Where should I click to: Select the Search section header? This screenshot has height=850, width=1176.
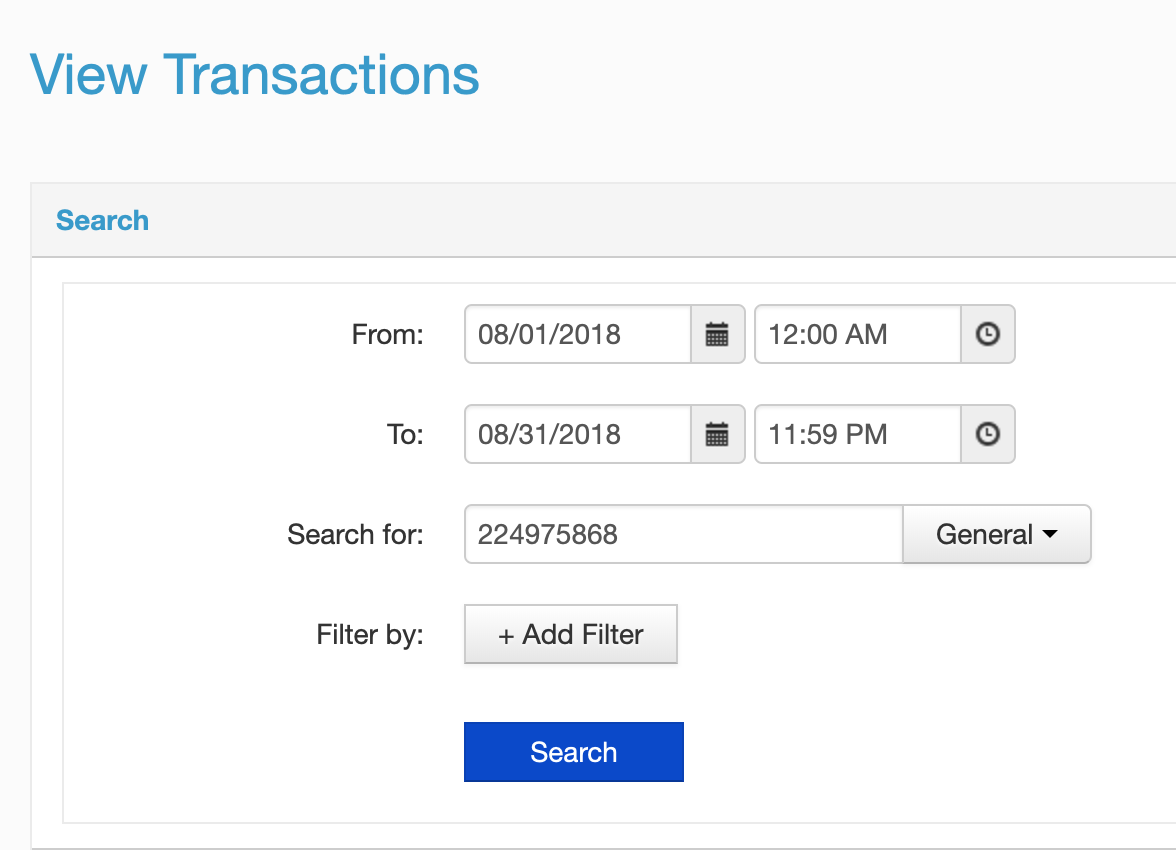pos(102,220)
